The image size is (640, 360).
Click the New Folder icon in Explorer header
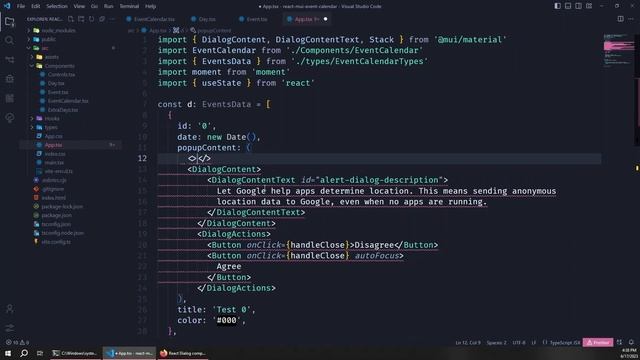81,19
